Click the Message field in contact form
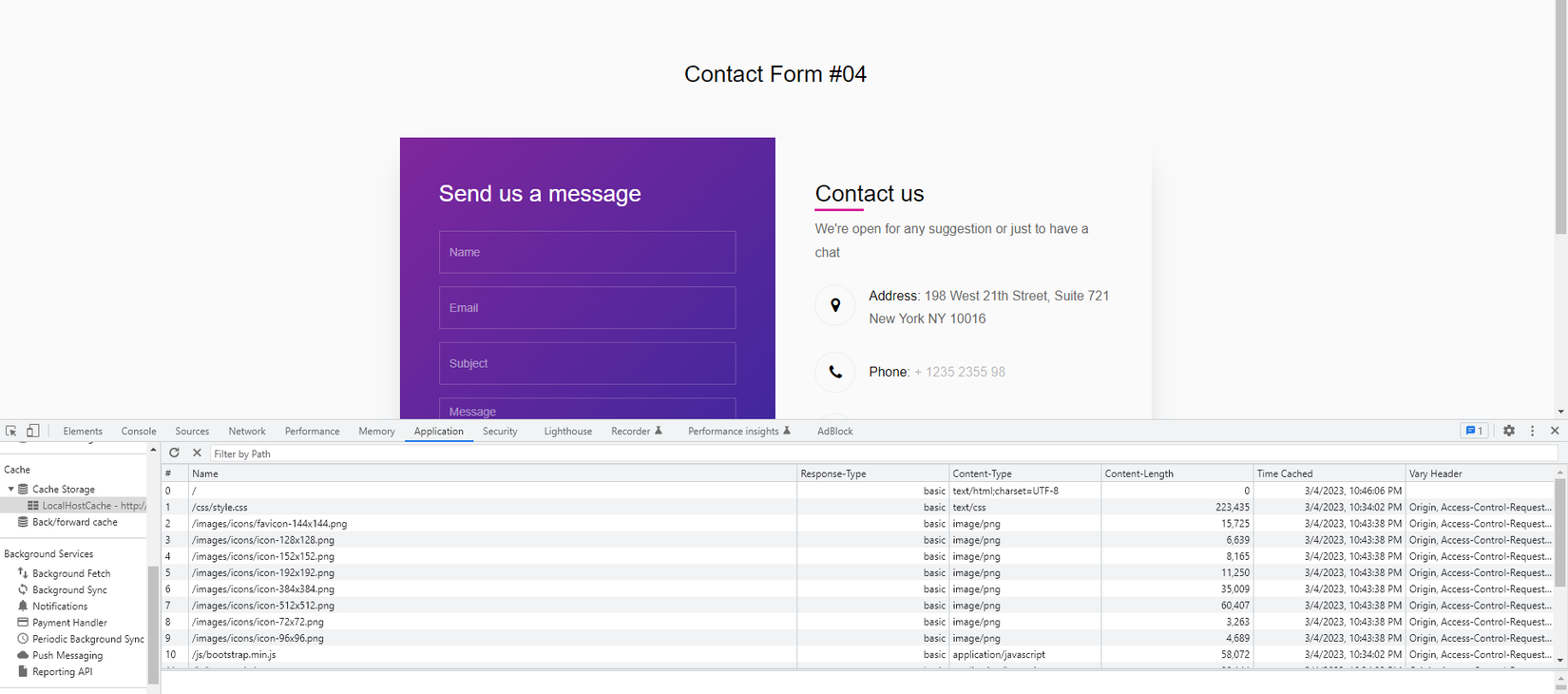Viewport: 1568px width, 694px height. (587, 409)
